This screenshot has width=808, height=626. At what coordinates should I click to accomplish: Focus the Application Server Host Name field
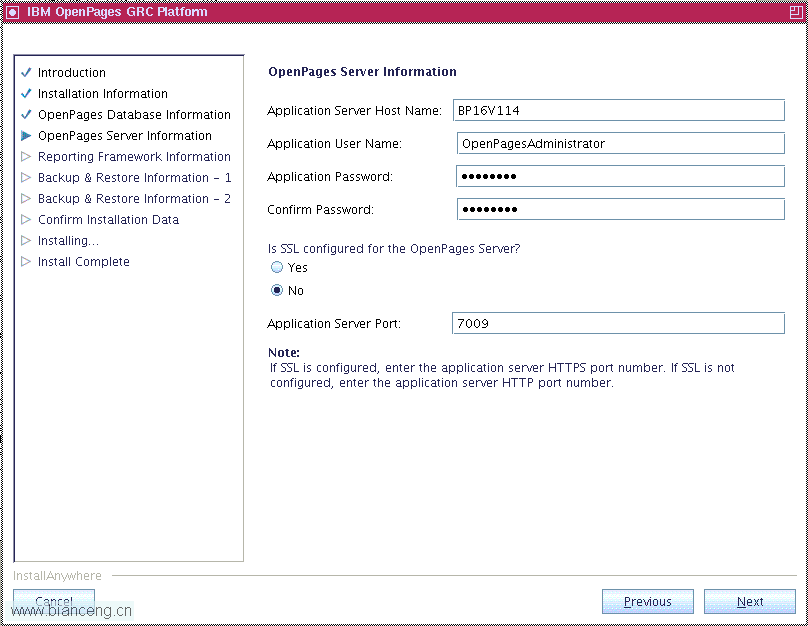pyautogui.click(x=619, y=110)
